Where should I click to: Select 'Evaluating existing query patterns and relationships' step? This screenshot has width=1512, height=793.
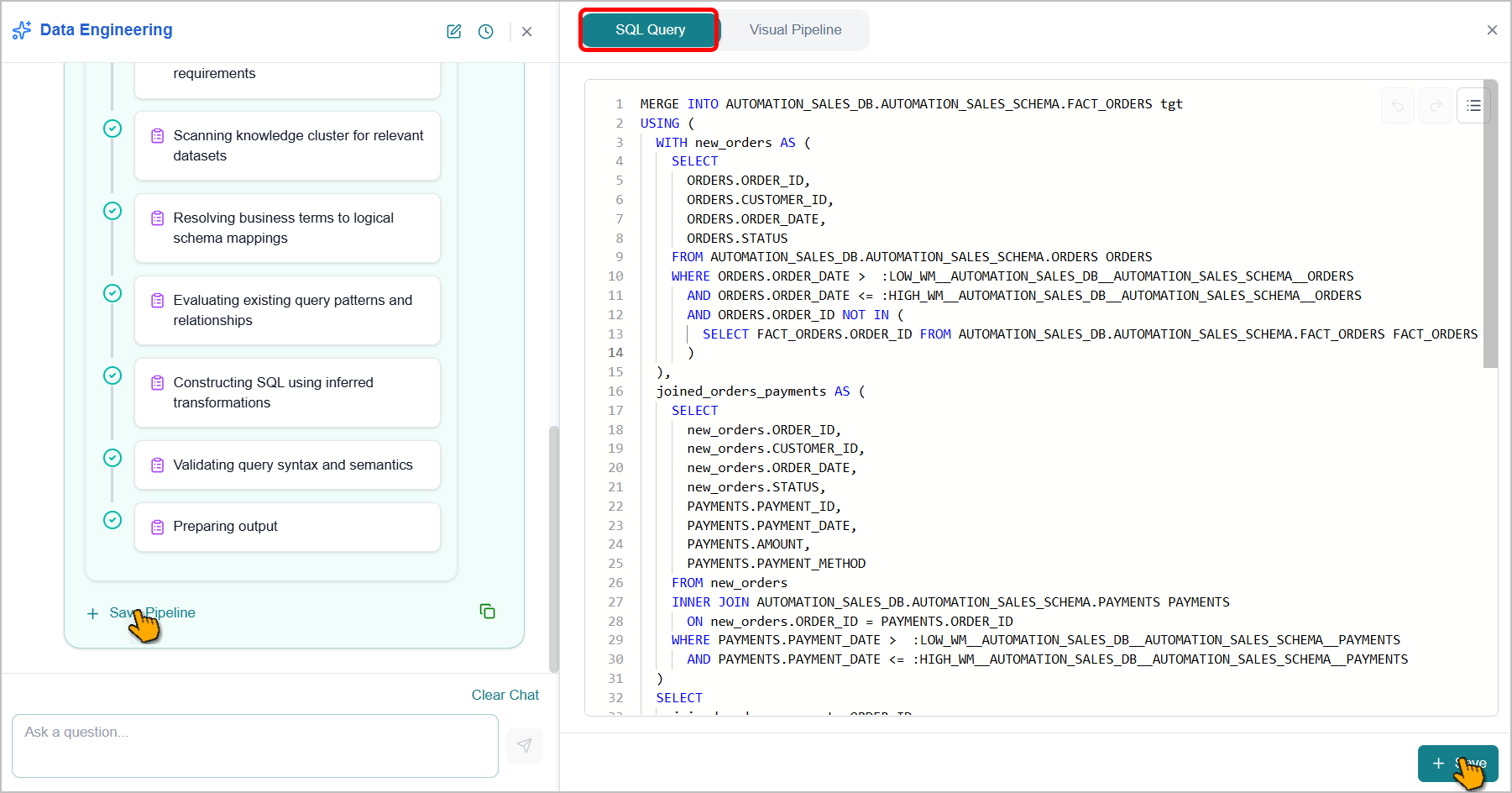coord(287,311)
